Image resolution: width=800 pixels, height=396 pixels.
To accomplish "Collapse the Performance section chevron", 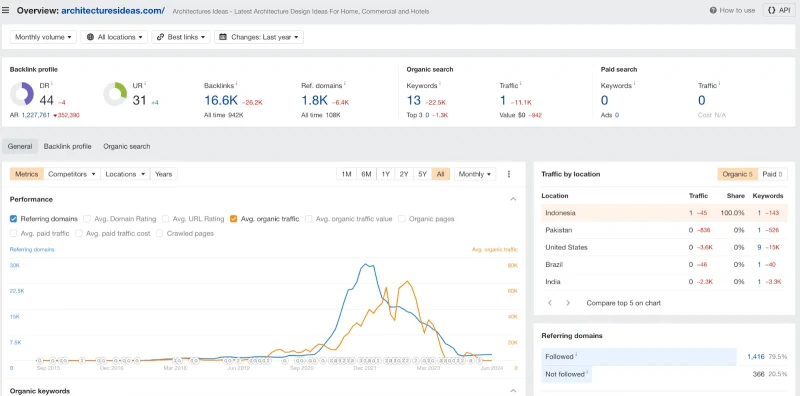I will click(x=513, y=200).
